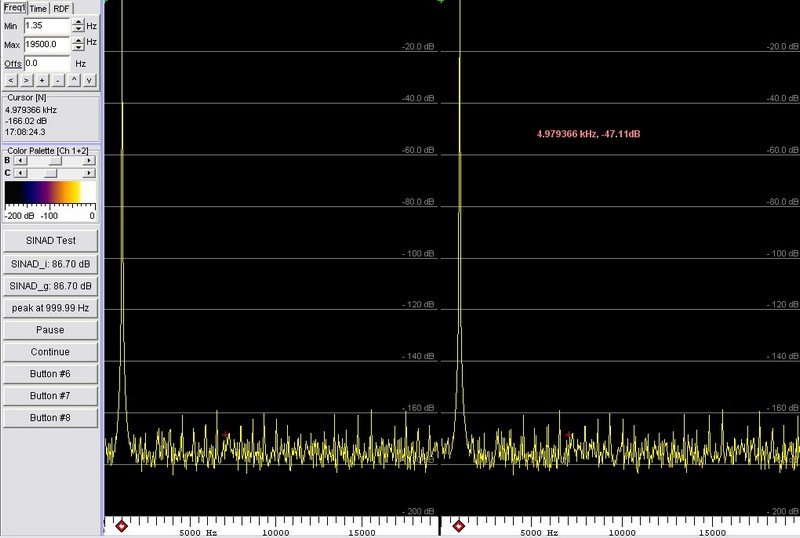The image size is (800, 538).
Task: Click the Max frequency input field
Action: [46, 44]
